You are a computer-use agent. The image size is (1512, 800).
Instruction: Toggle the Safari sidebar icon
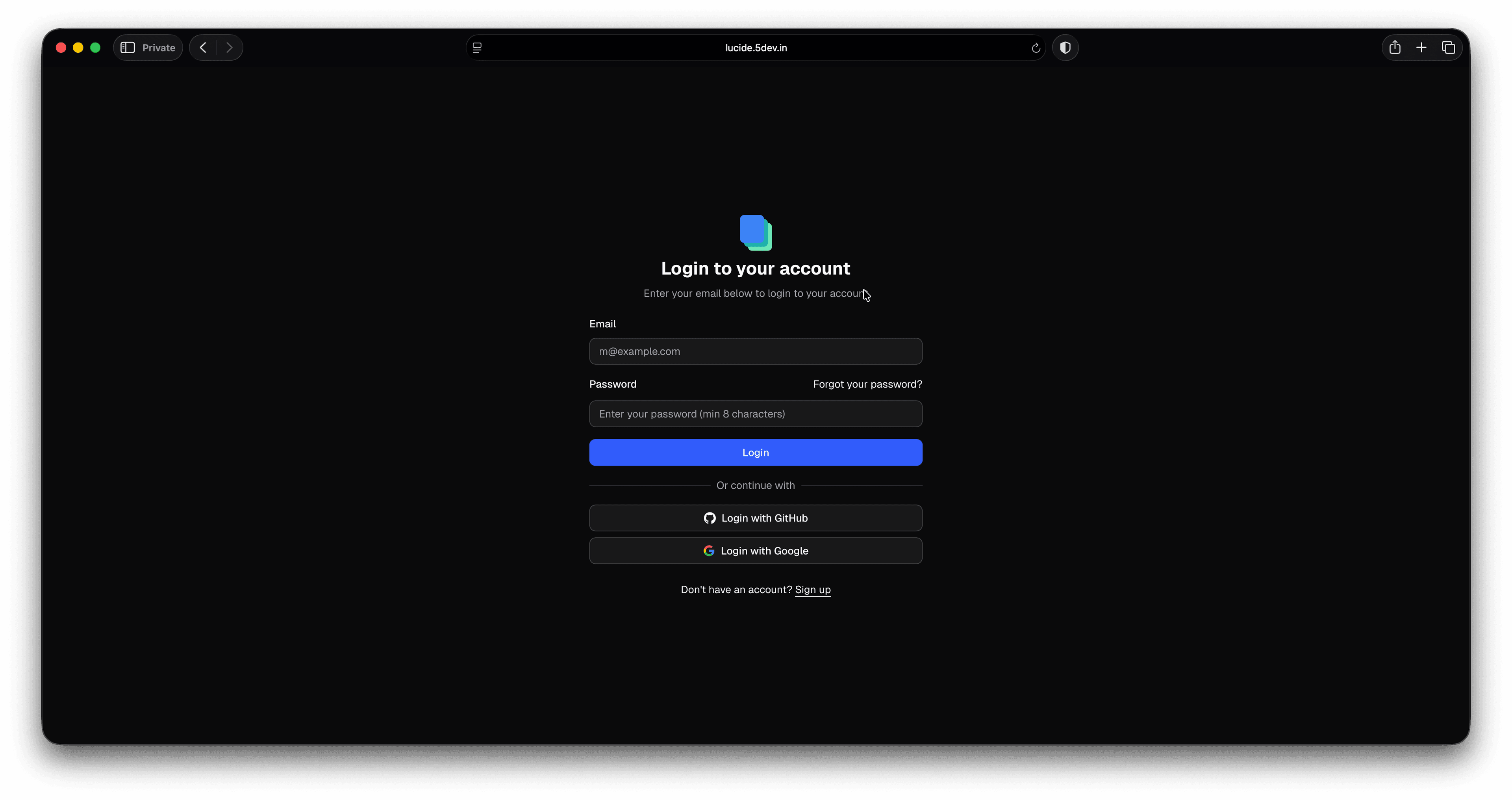click(127, 48)
